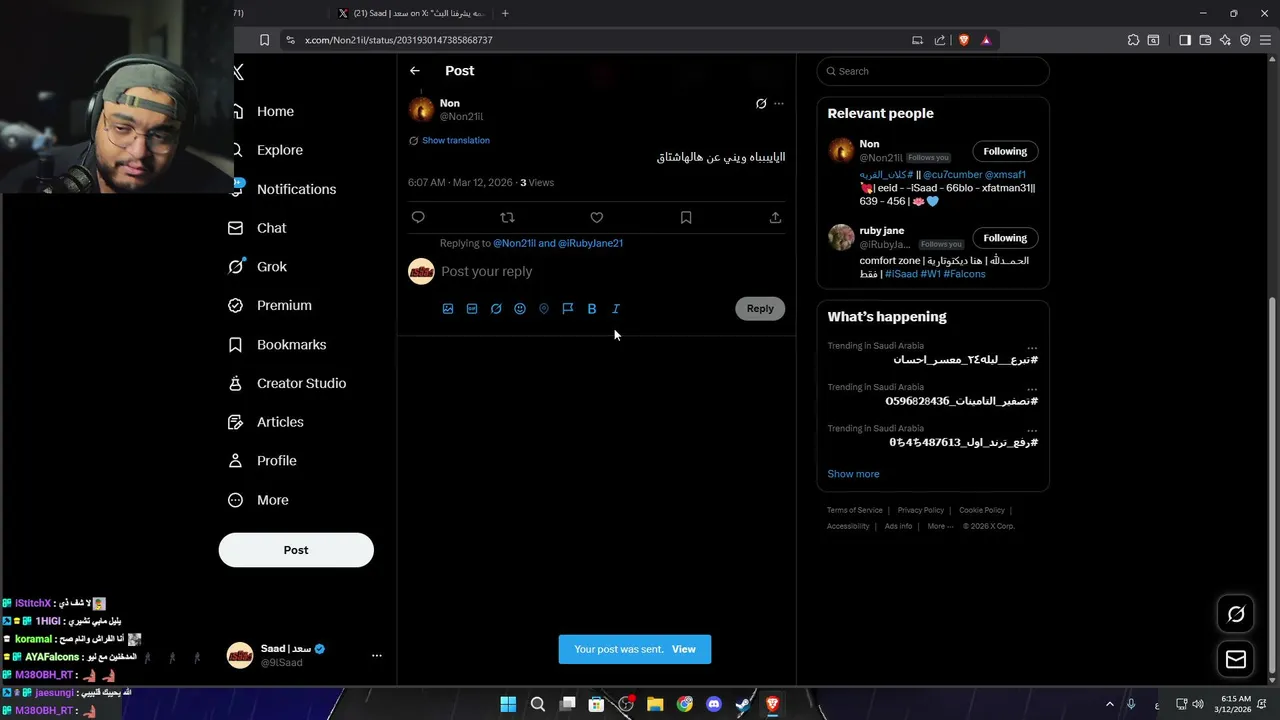Insert a GIF into the reply

pos(472,309)
